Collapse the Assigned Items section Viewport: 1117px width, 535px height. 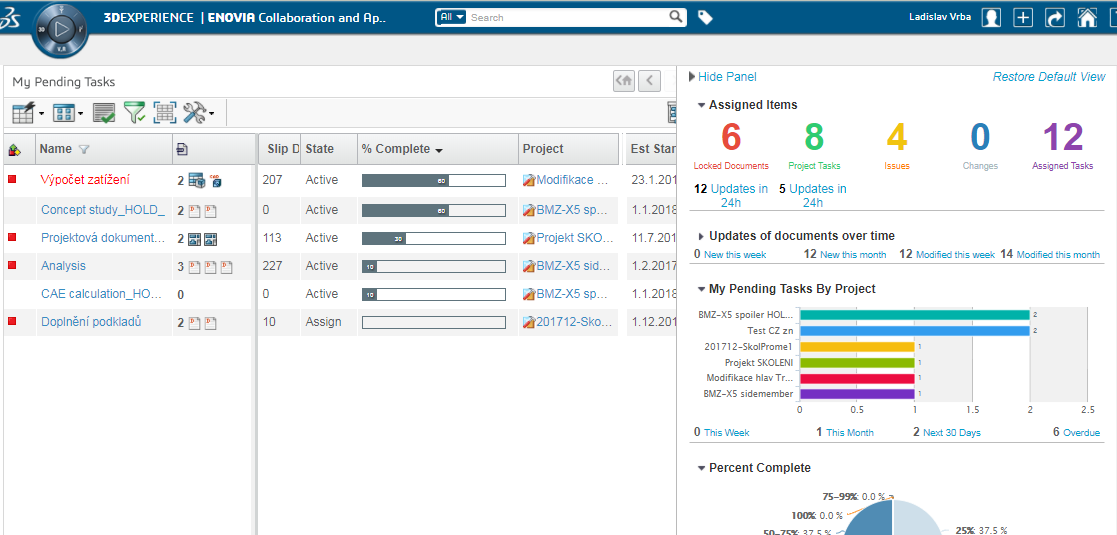(x=702, y=105)
